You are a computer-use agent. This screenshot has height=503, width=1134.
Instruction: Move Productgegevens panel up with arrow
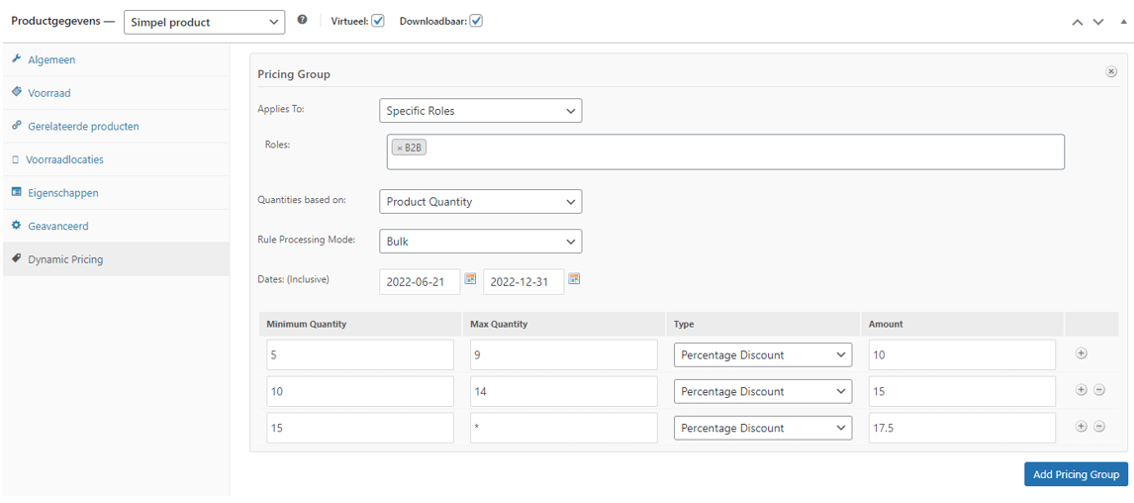click(1078, 22)
